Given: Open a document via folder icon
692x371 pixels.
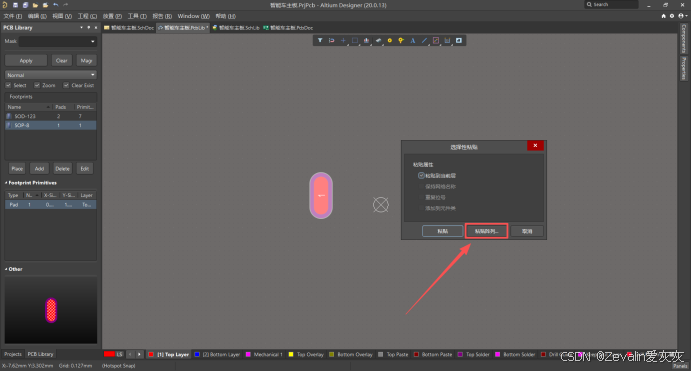Looking at the screenshot, I should coord(35,5).
